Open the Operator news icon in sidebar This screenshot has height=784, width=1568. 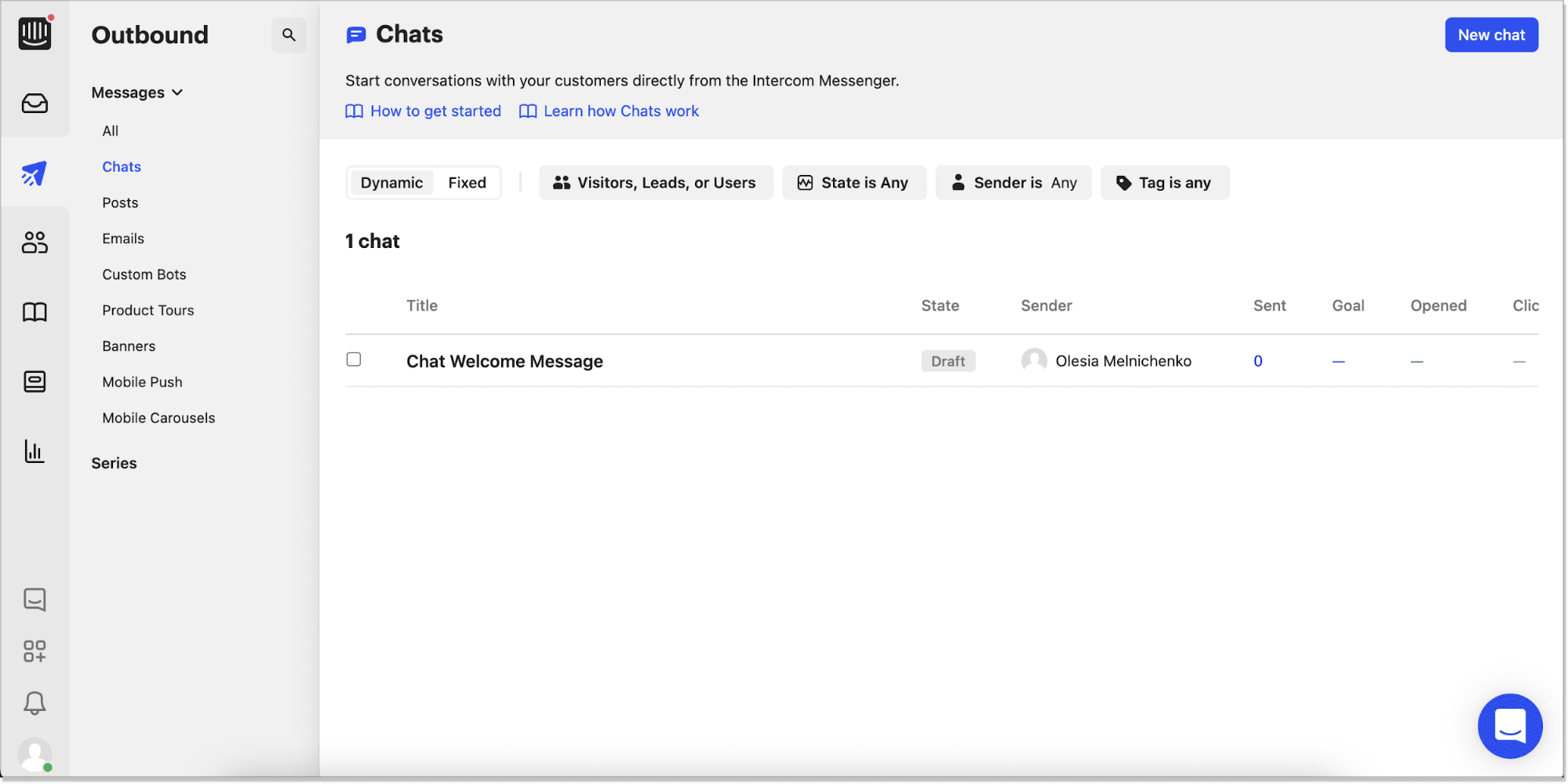(x=35, y=381)
